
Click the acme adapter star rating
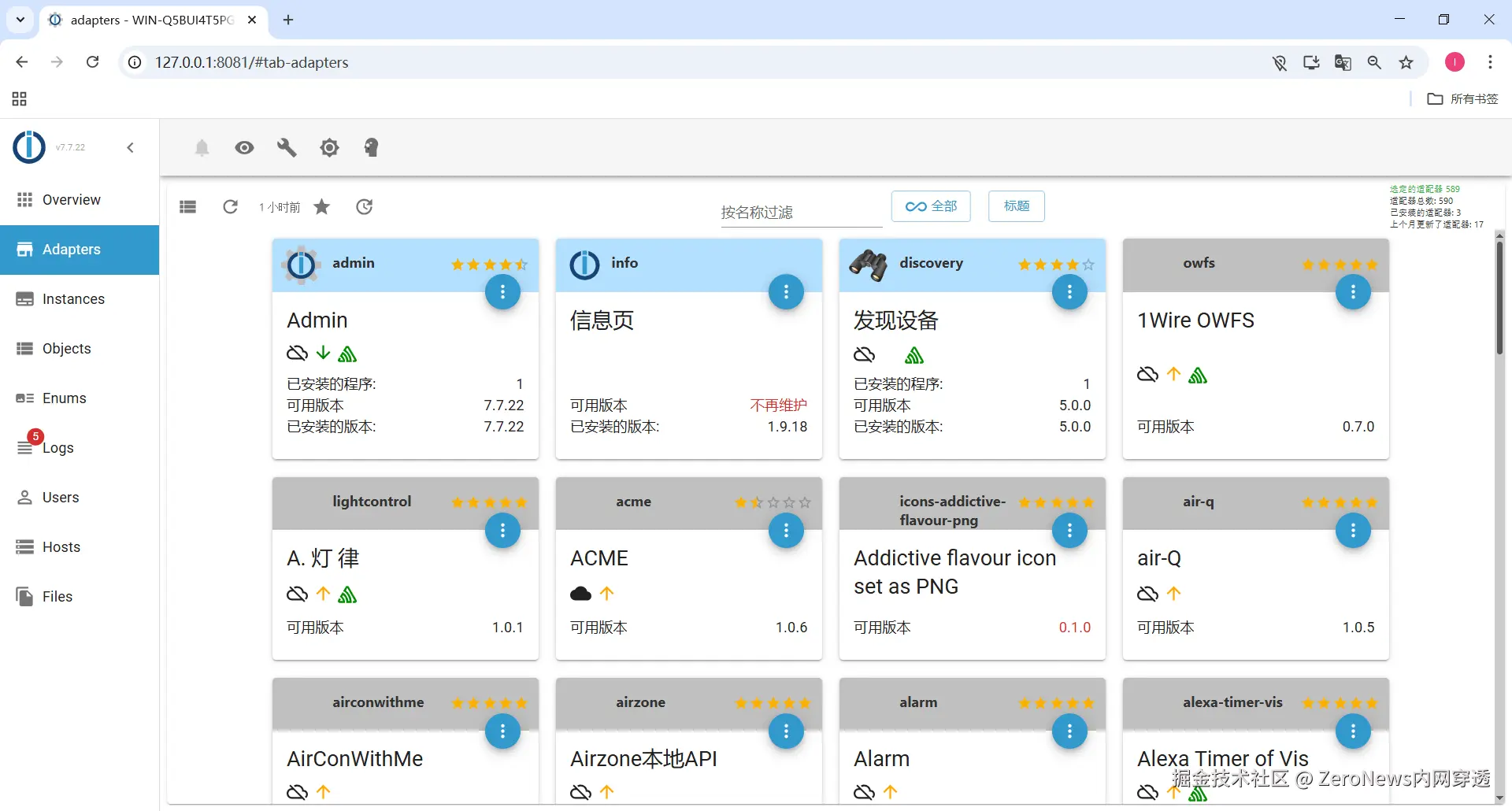[773, 502]
